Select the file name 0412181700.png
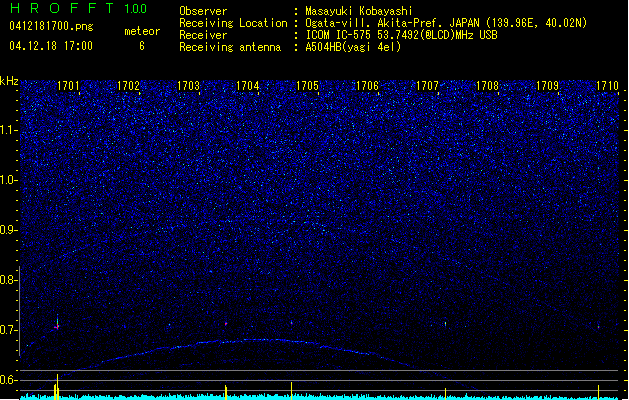Screen dimensions: 629x400 tap(51, 26)
